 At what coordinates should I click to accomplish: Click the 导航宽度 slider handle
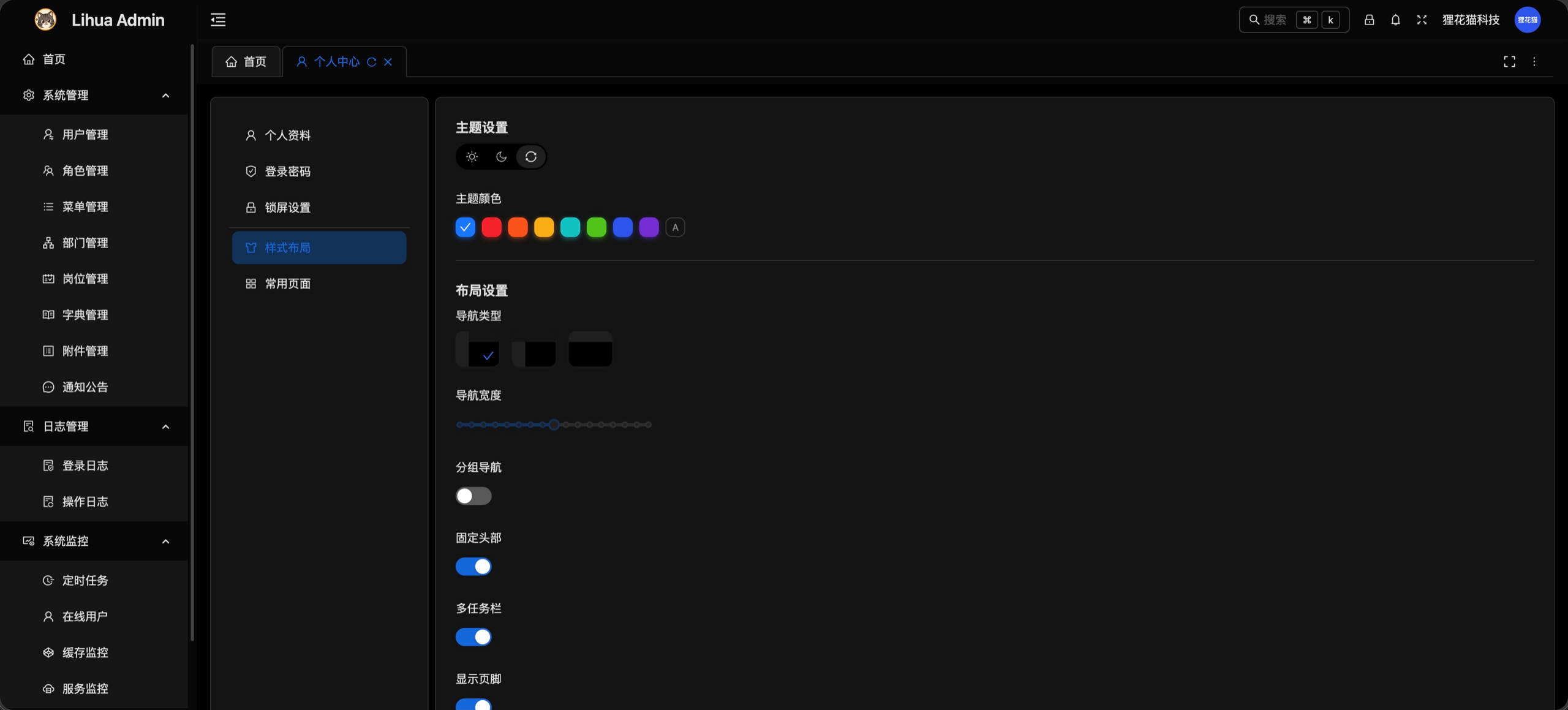(554, 425)
